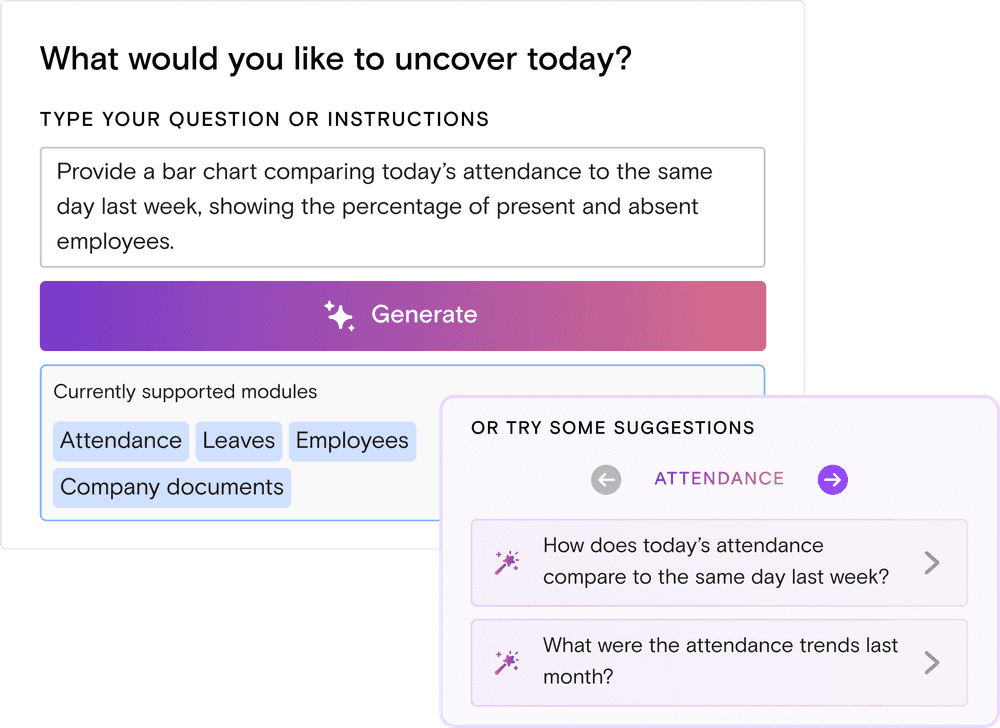1000x728 pixels.
Task: Go to next suggestion category arrow
Action: [833, 479]
